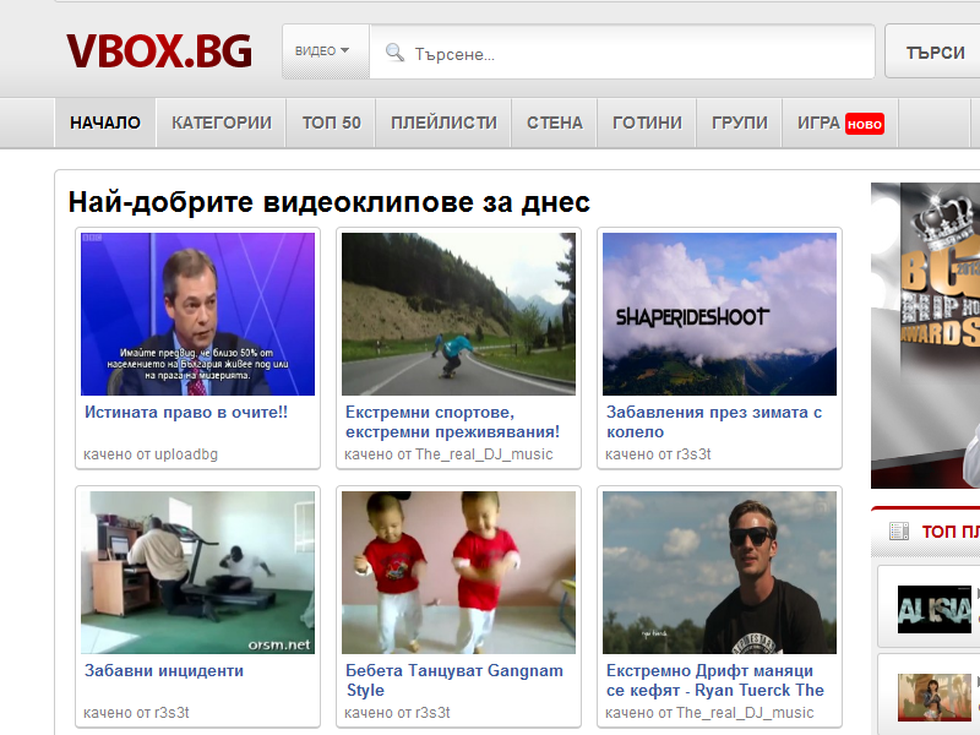980x735 pixels.
Task: Click the title Истината право в очите!!
Action: pos(186,412)
